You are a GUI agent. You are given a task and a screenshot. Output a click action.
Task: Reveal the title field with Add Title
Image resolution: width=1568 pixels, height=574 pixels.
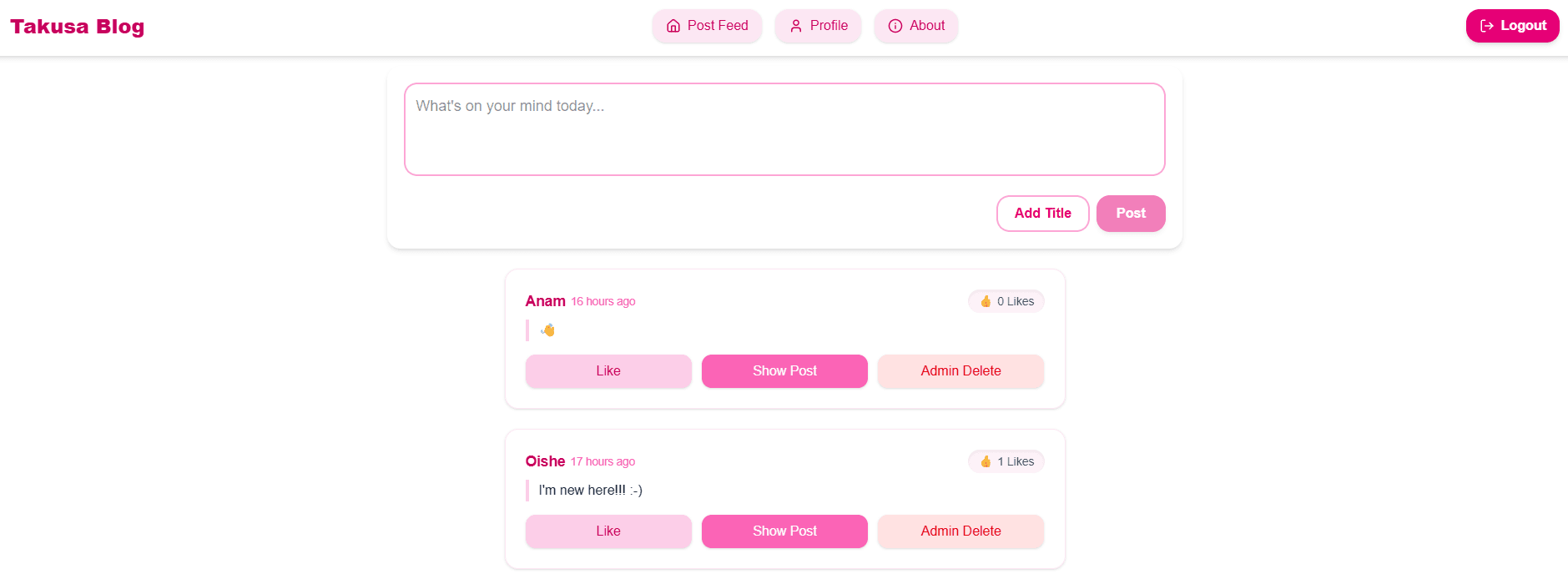click(x=1042, y=214)
